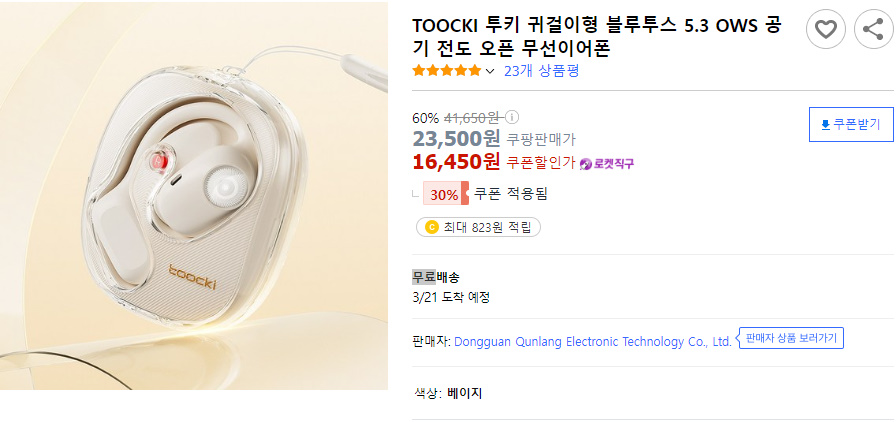Viewport: 896px width, 422px height.
Task: Click the 색상: 베이지 color option label
Action: (x=449, y=393)
